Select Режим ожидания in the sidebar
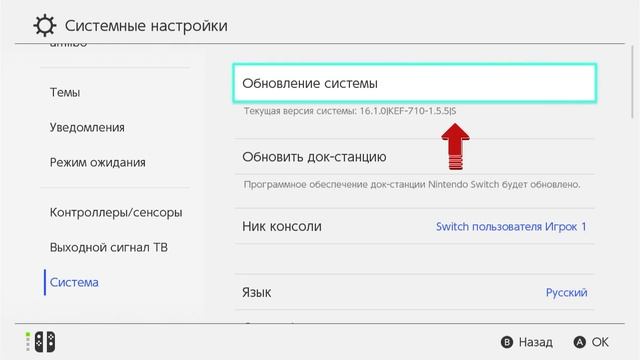Image resolution: width=640 pixels, height=360 pixels. click(x=98, y=162)
